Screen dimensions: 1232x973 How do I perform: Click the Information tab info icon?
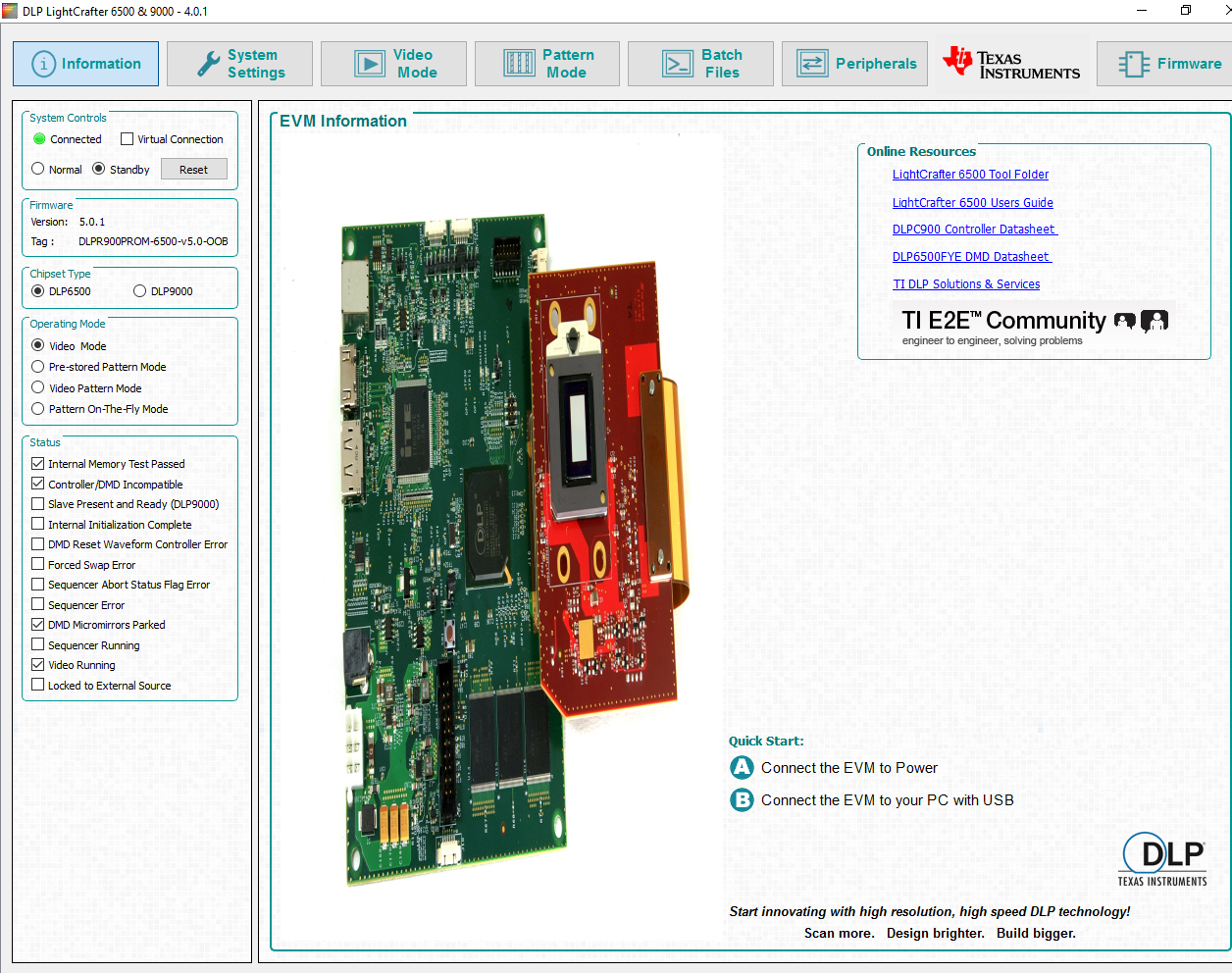coord(43,64)
